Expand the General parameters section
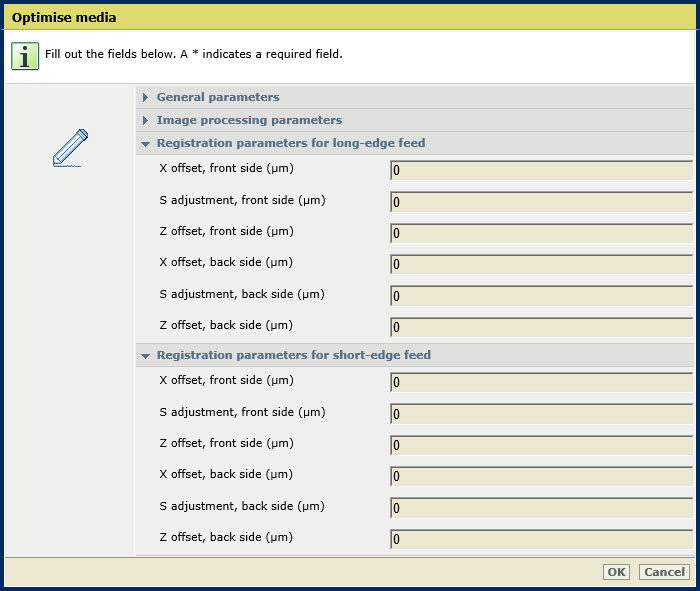The height and width of the screenshot is (591, 700). pos(218,97)
